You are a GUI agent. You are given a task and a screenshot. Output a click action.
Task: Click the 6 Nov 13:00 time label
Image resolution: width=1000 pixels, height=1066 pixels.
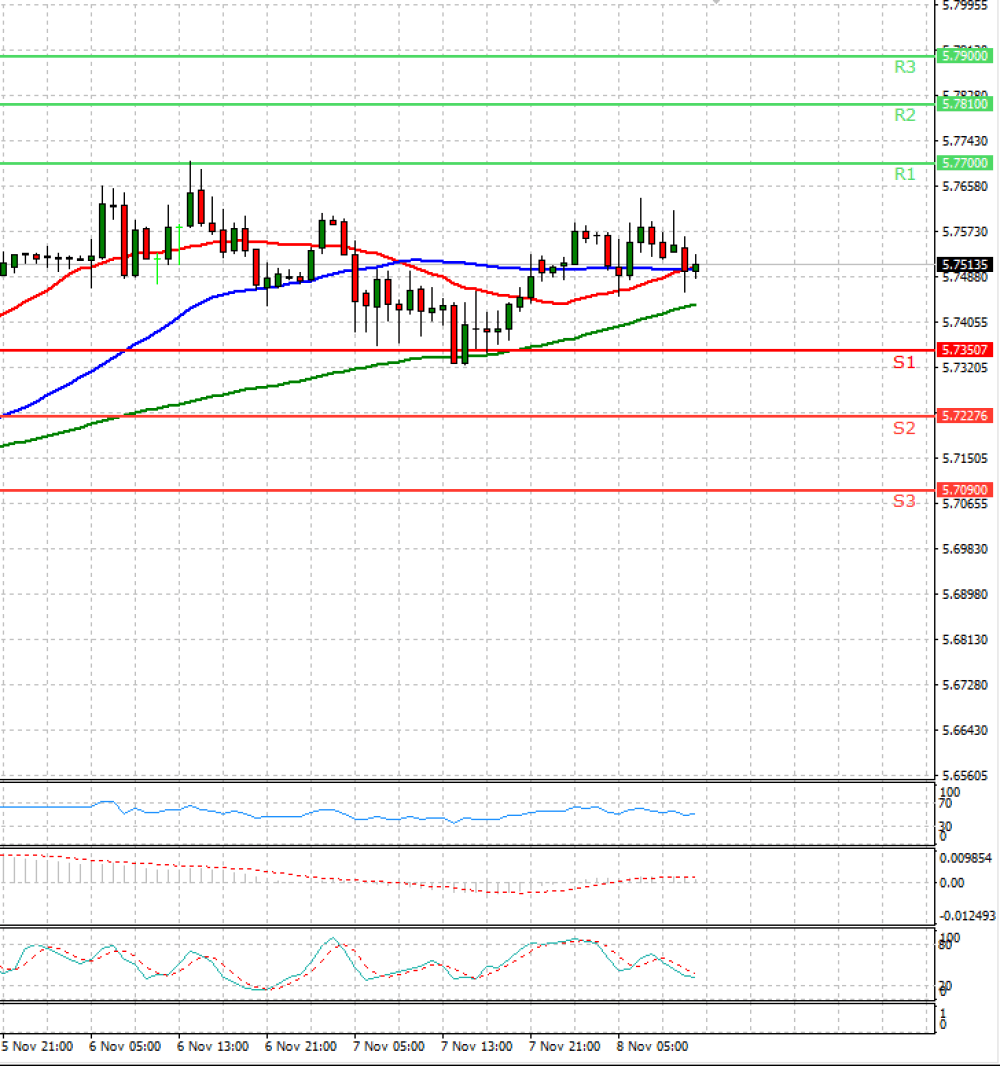pos(213,1046)
